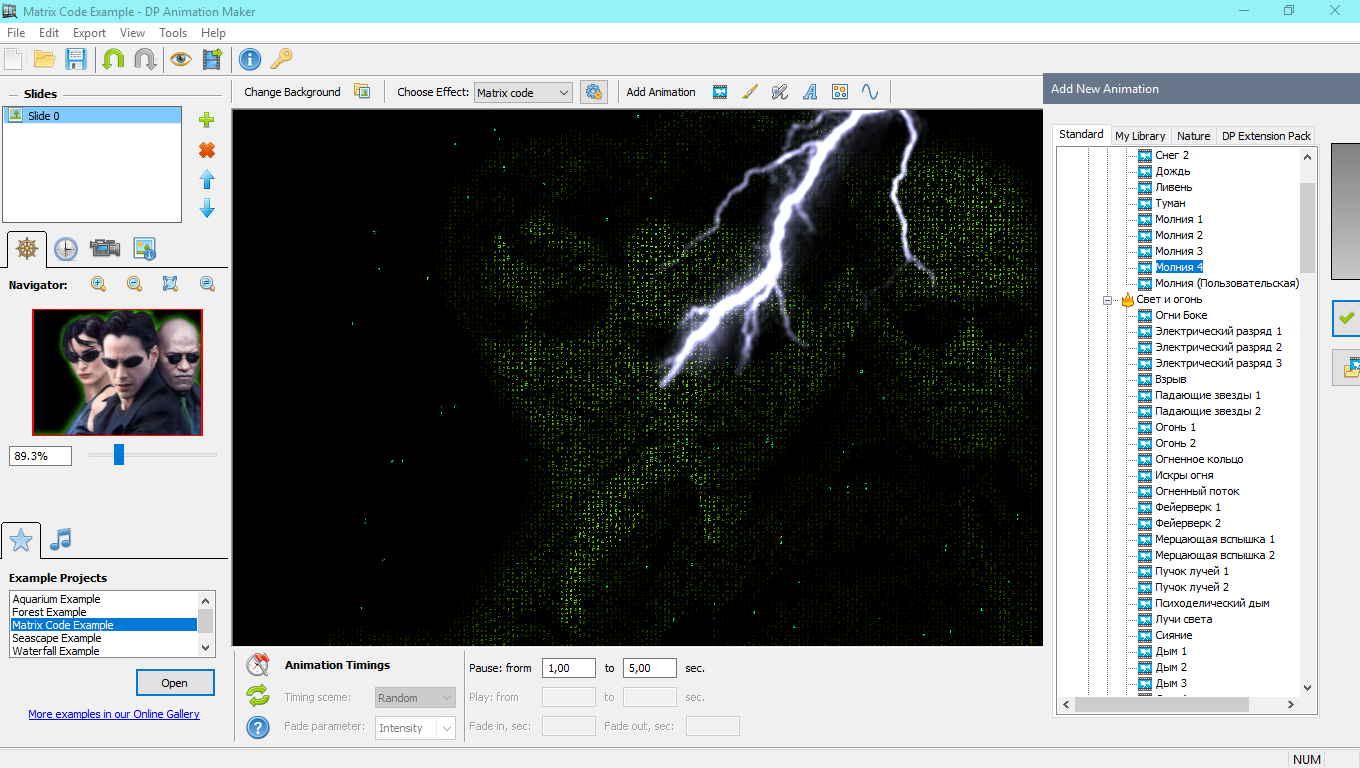Switch to the music note tab

[61, 540]
